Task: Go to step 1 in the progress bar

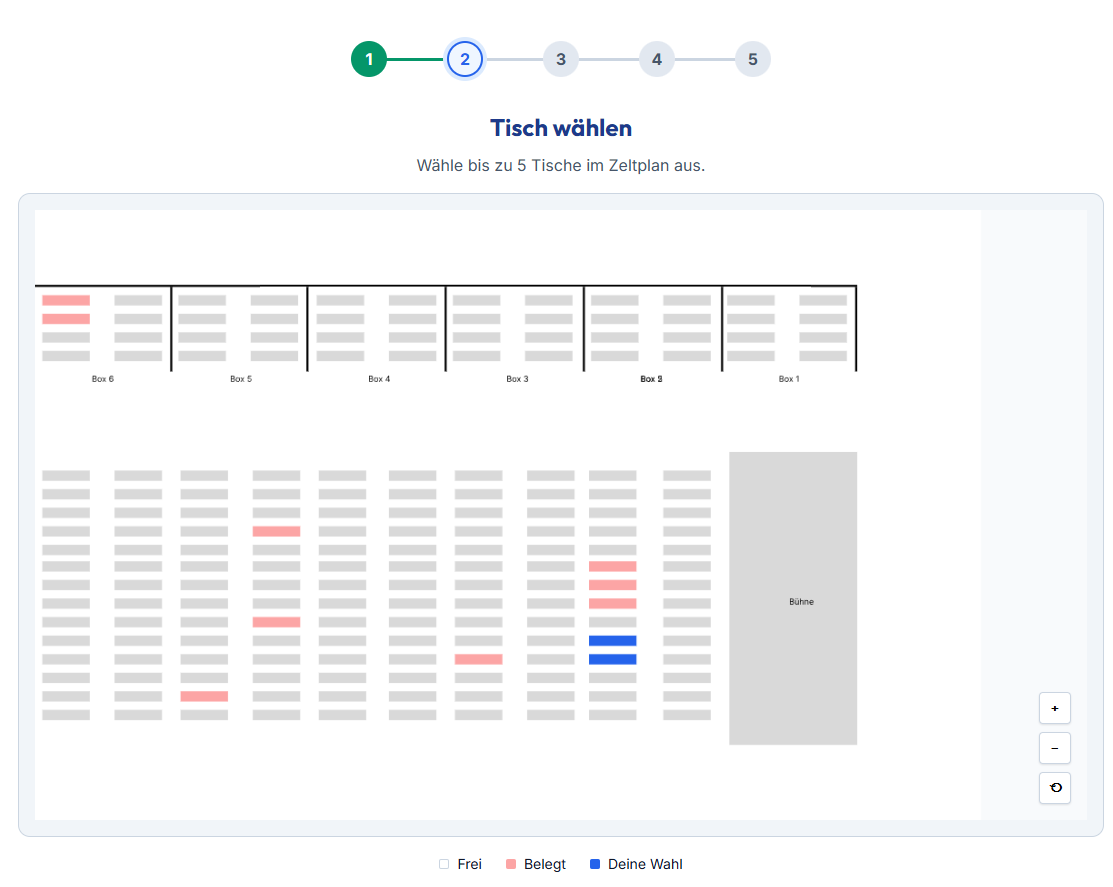Action: tap(369, 60)
